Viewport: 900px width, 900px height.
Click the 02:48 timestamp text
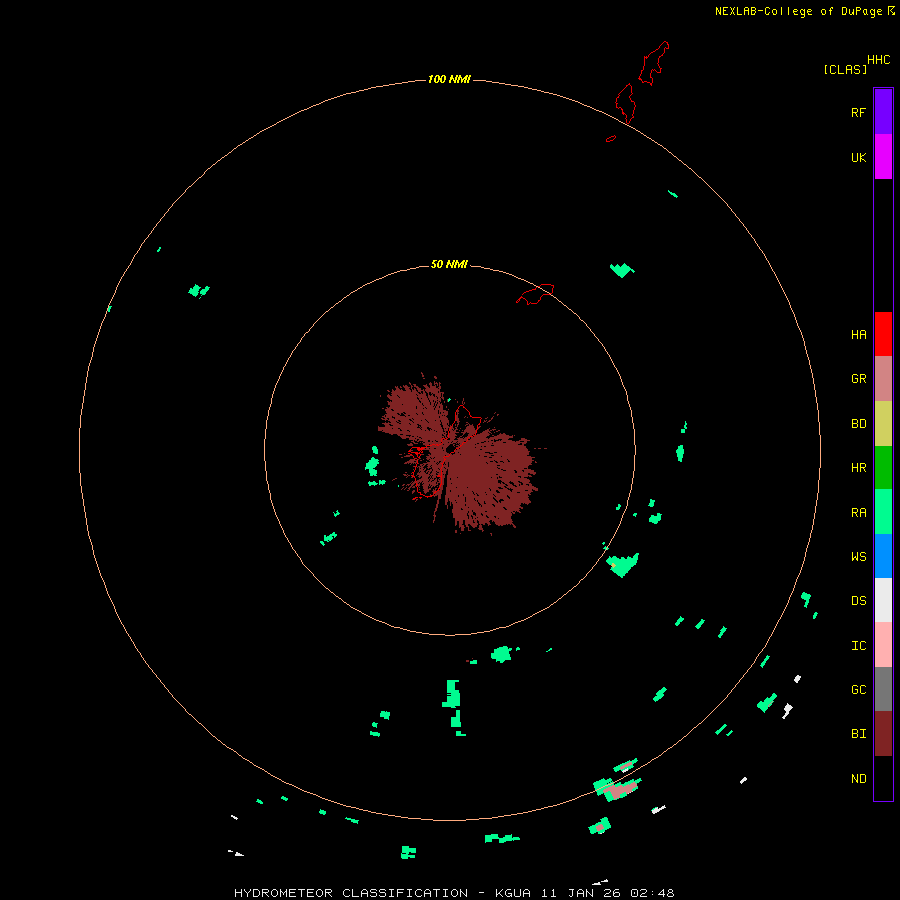(652, 893)
